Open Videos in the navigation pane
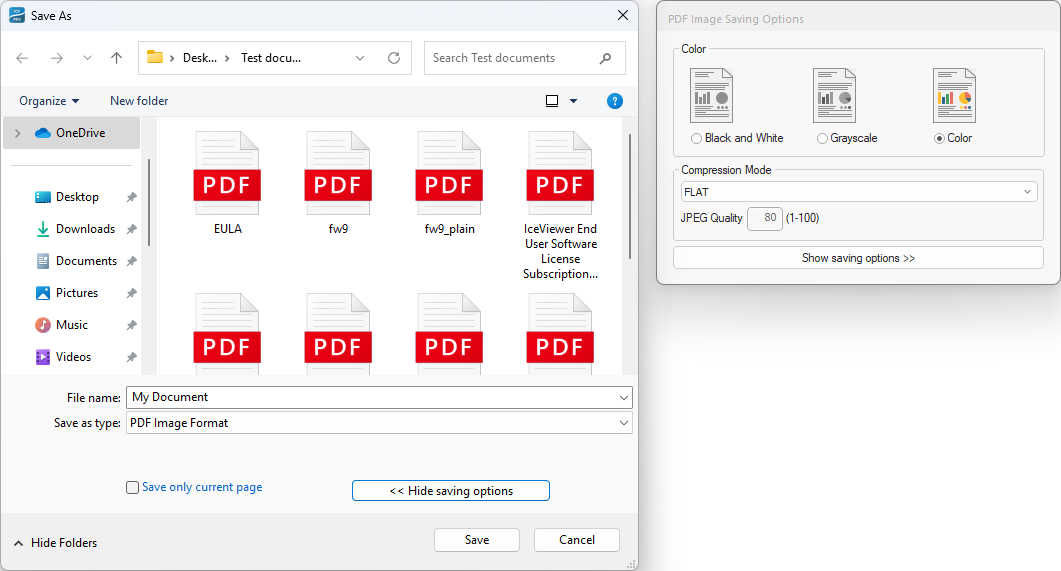 [72, 357]
